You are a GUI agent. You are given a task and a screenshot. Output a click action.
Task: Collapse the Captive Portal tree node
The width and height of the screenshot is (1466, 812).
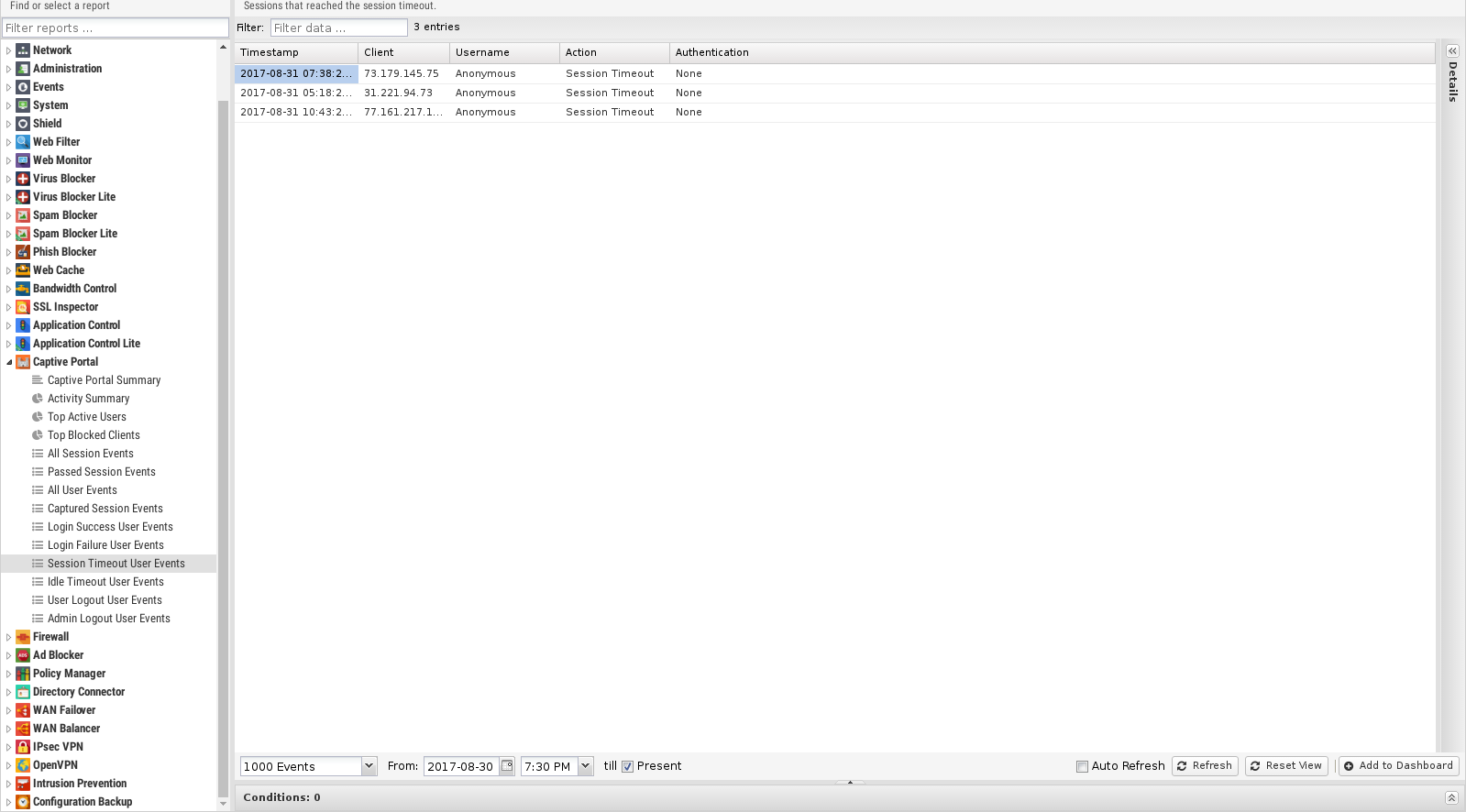point(9,362)
